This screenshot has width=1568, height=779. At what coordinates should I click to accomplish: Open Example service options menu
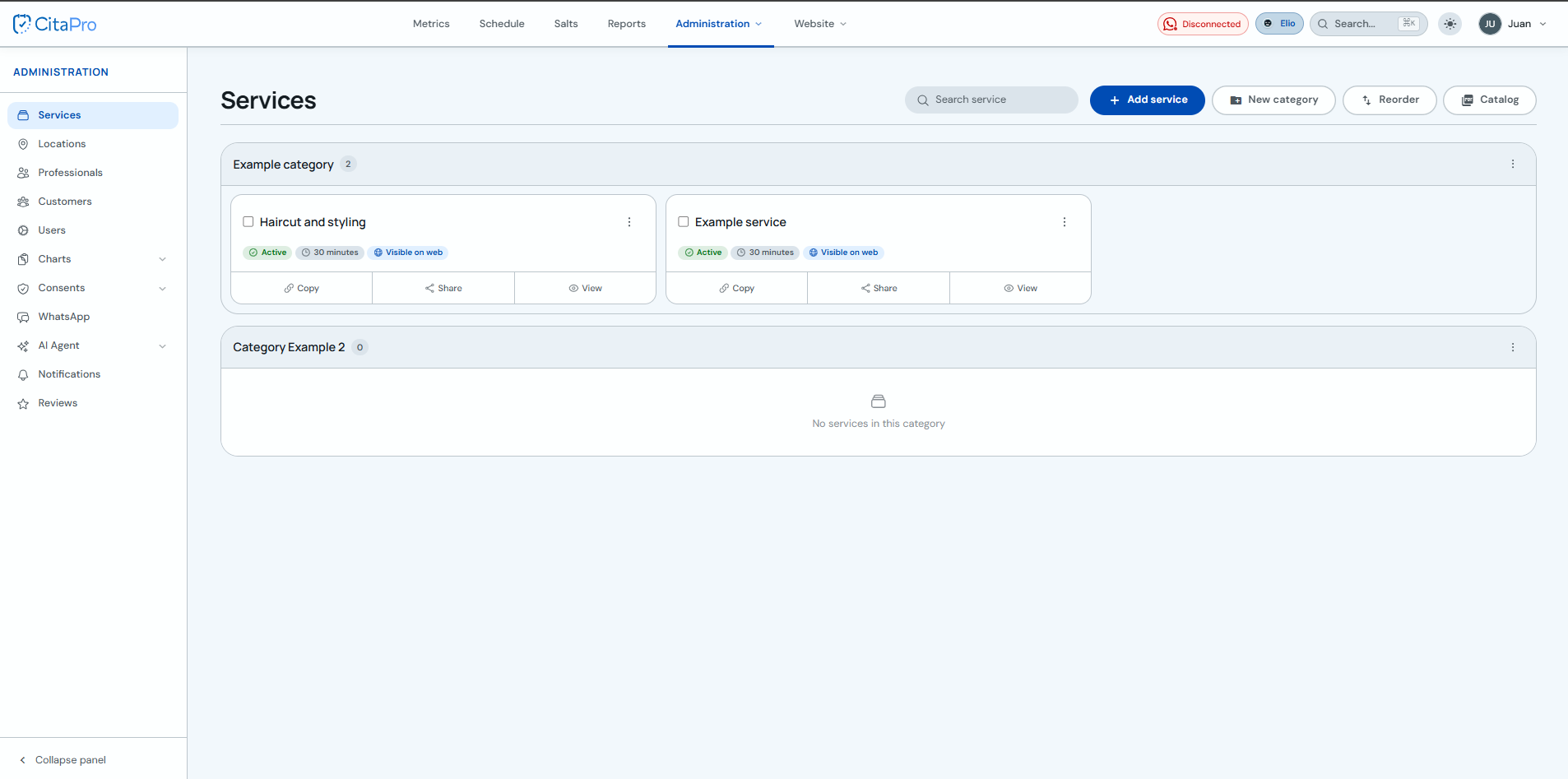(x=1065, y=222)
